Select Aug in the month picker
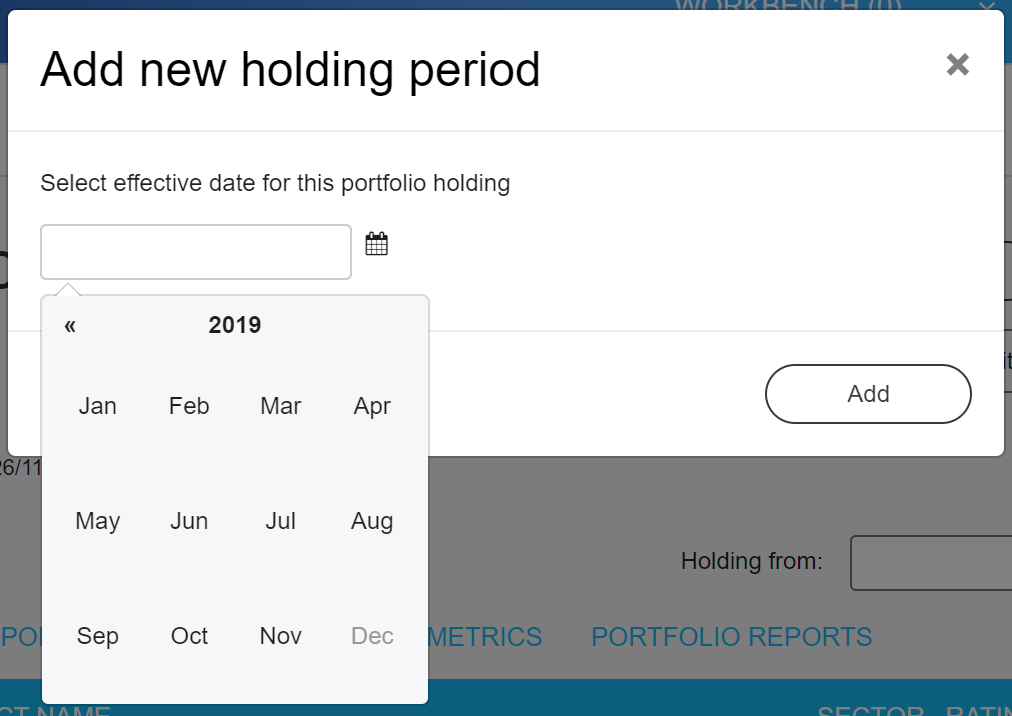This screenshot has width=1012, height=716. pyautogui.click(x=372, y=521)
